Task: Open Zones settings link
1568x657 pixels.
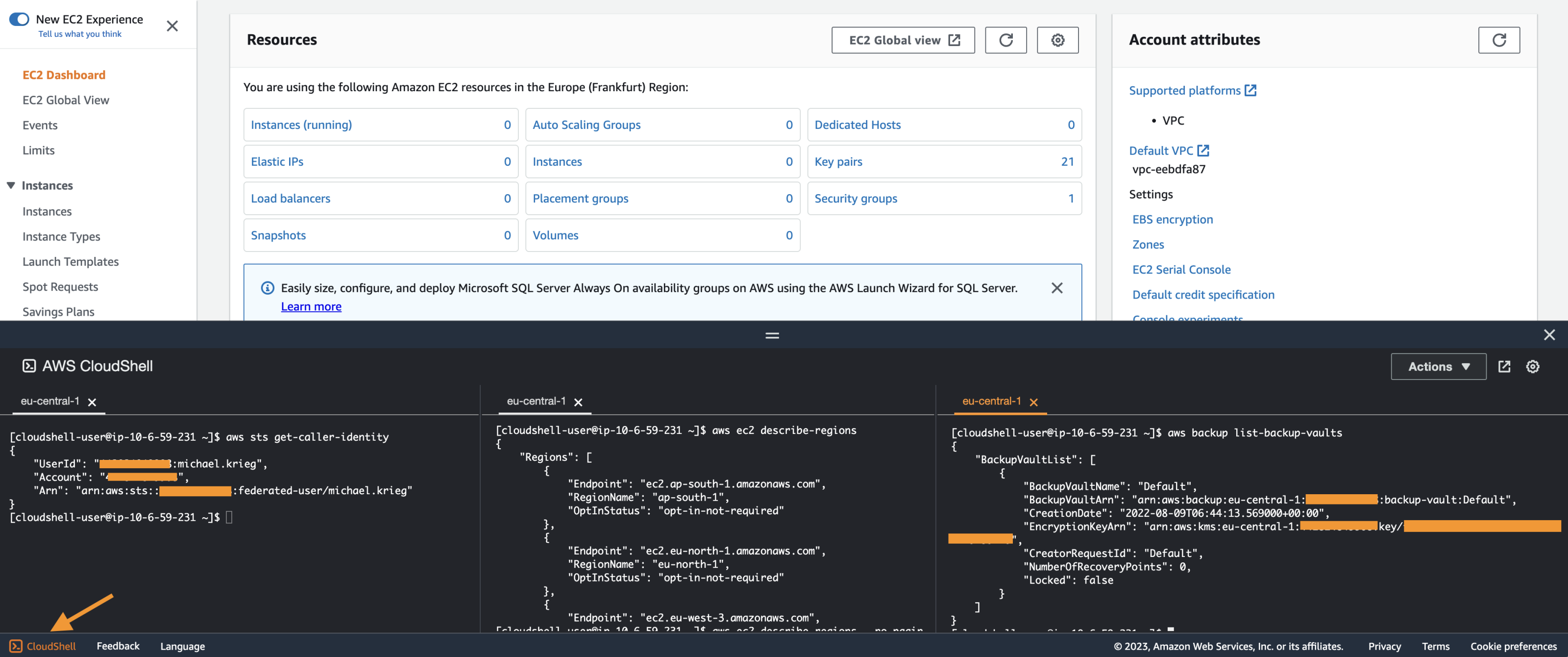Action: click(x=1148, y=244)
